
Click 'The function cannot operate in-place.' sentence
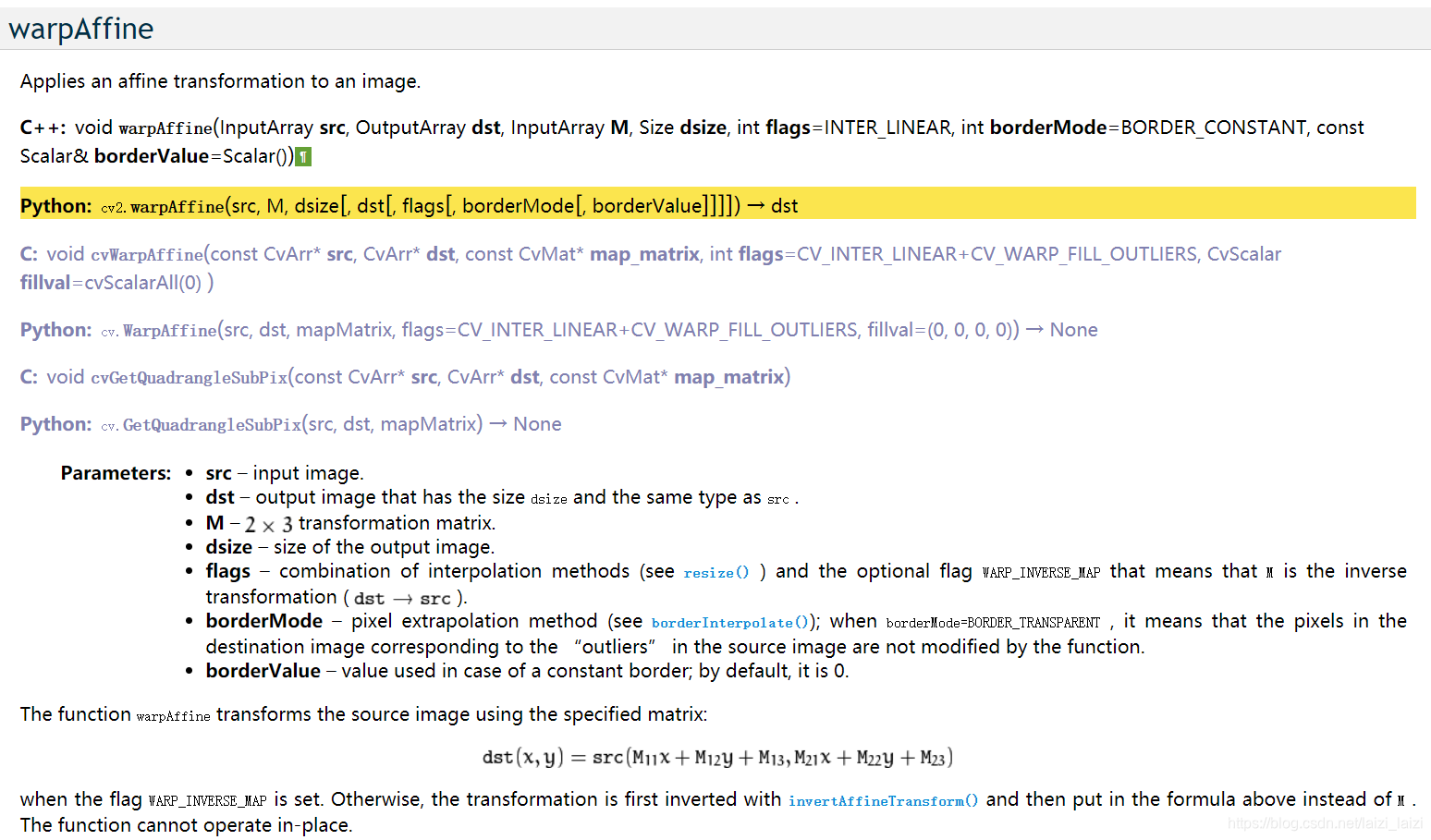click(x=187, y=825)
